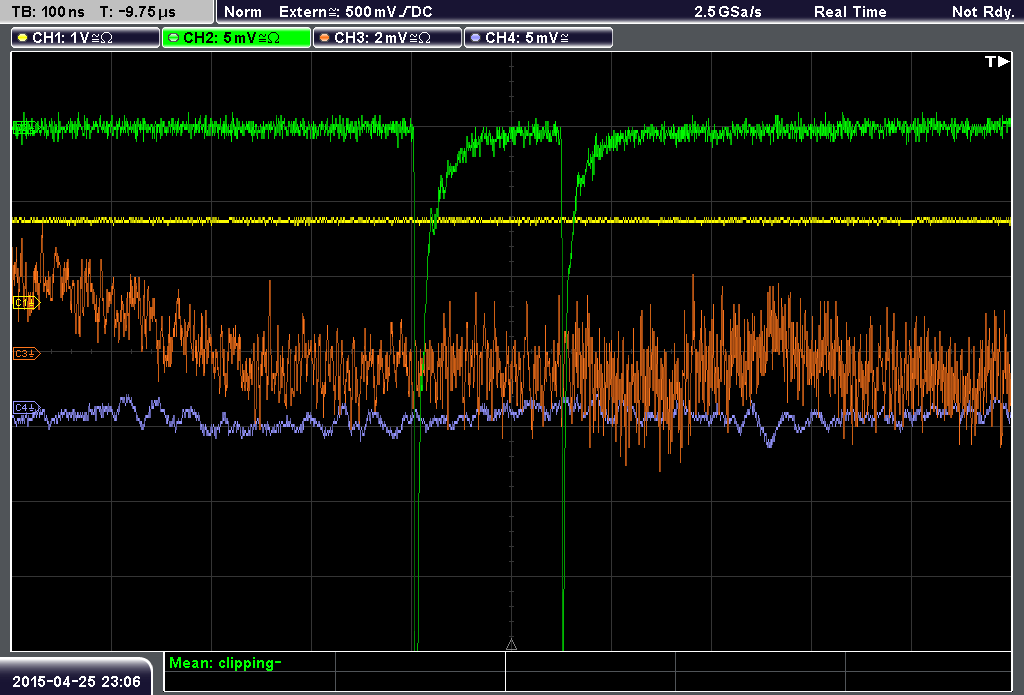Click the Mean: clipping measurement result
1024x695 pixels.
[225, 663]
